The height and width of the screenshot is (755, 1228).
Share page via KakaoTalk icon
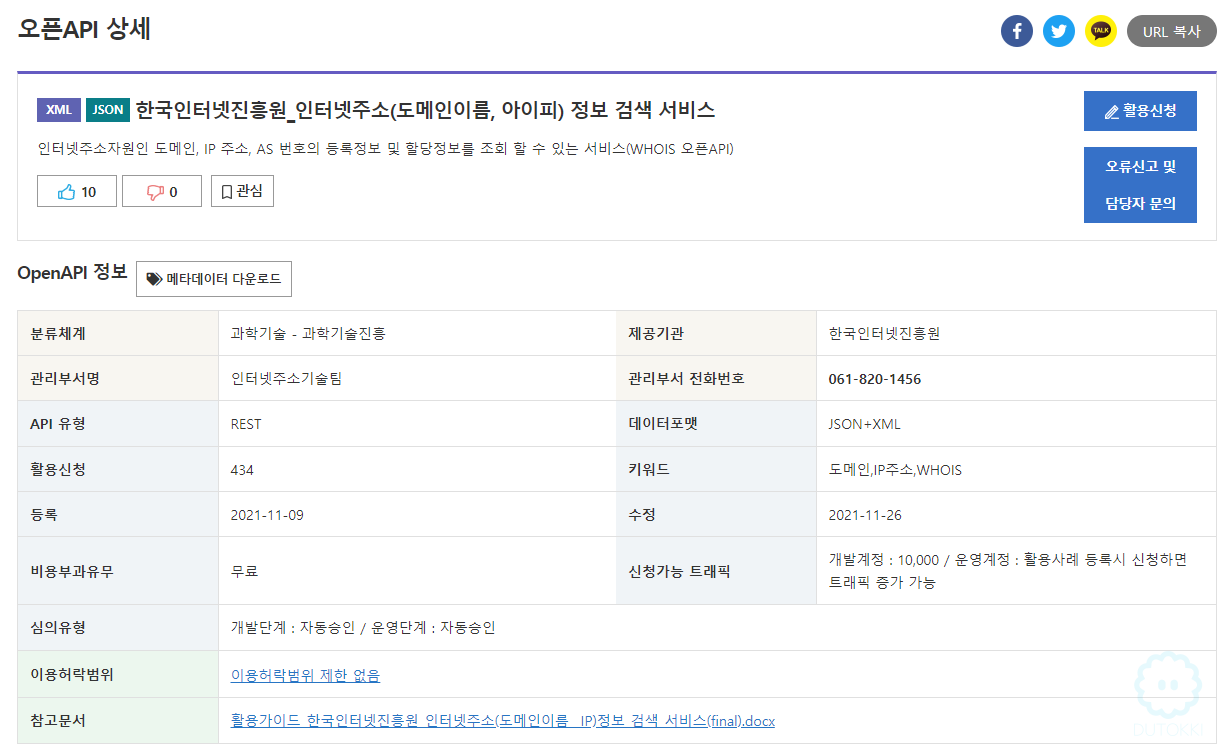pos(1101,31)
